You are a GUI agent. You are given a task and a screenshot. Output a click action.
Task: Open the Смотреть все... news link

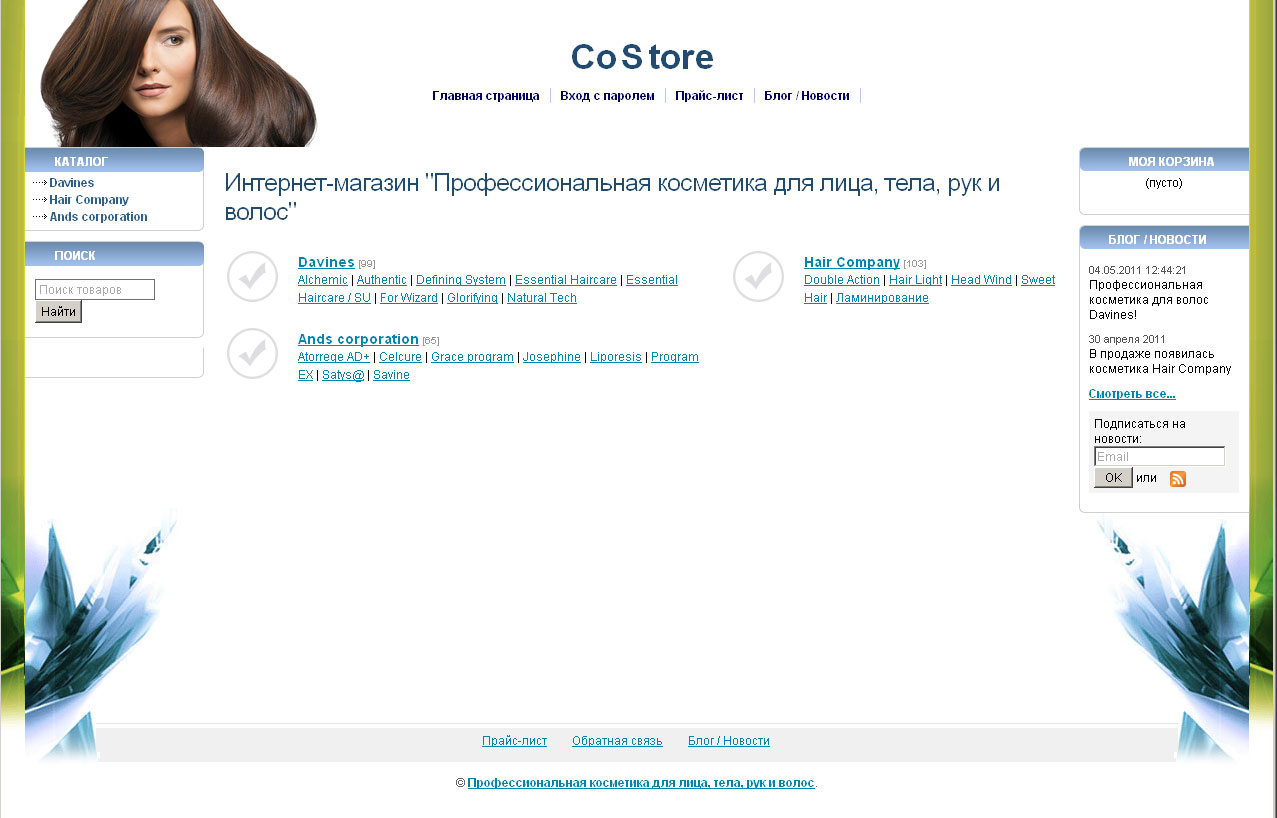tap(1131, 393)
